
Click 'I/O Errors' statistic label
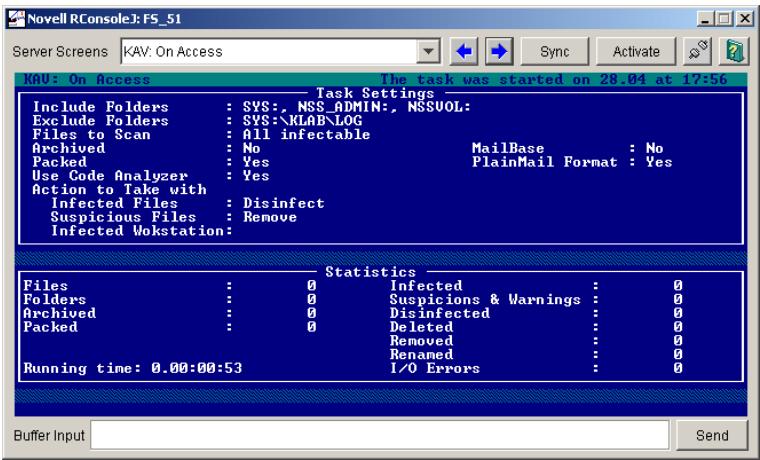[x=435, y=368]
